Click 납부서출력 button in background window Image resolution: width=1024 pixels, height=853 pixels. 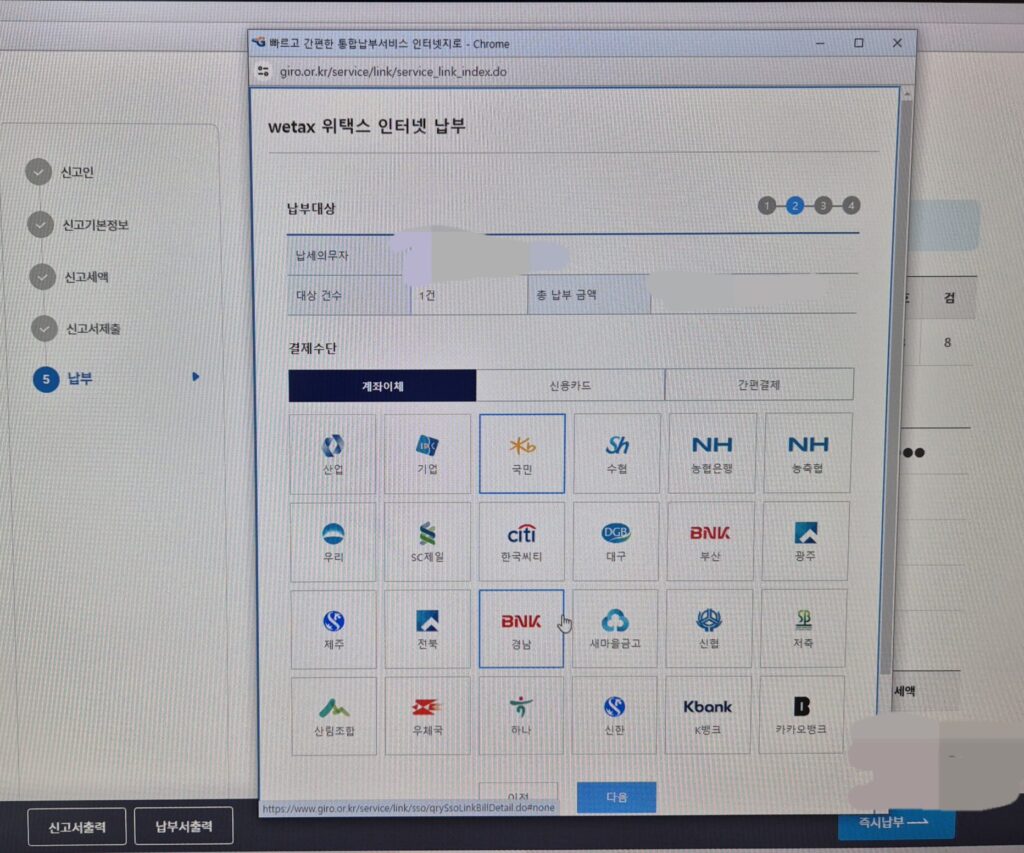click(184, 826)
